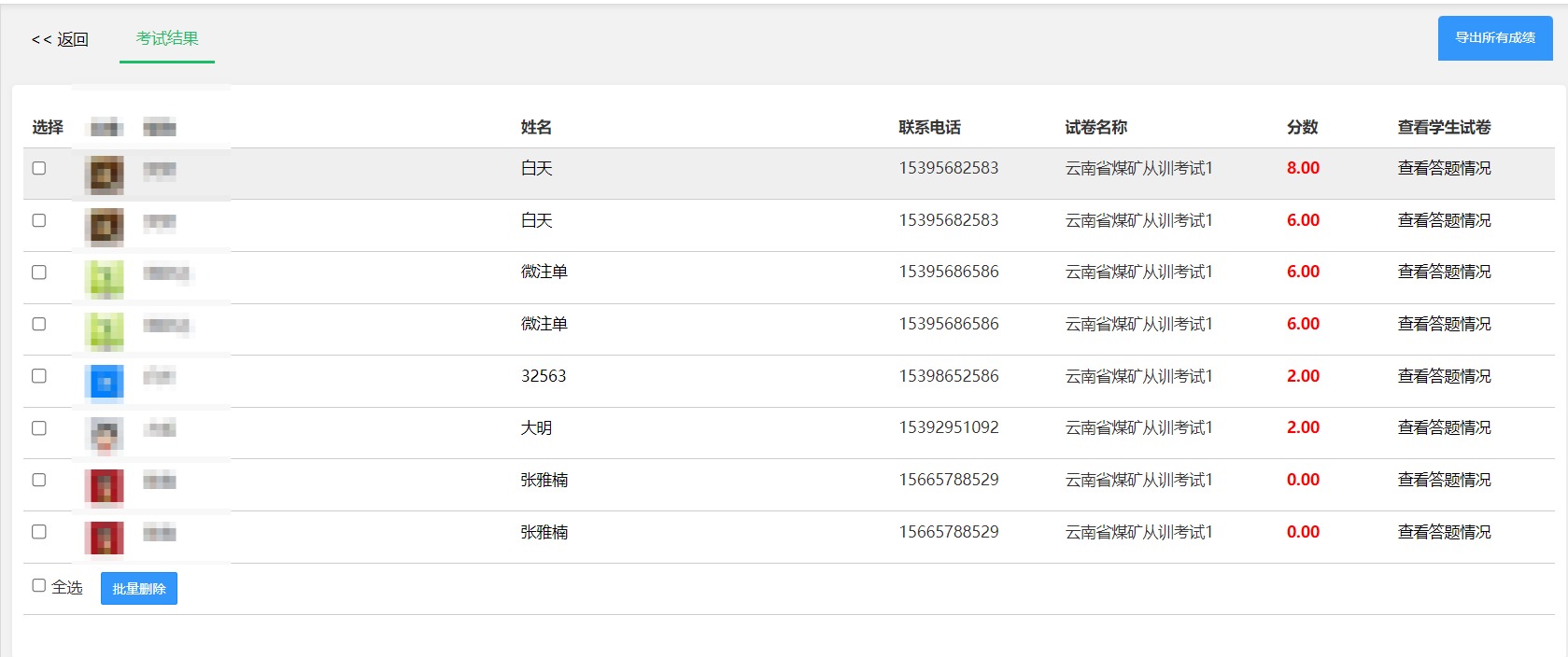Image resolution: width=1568 pixels, height=657 pixels.
Task: Tick the checkbox for student 大明
Action: [x=39, y=428]
